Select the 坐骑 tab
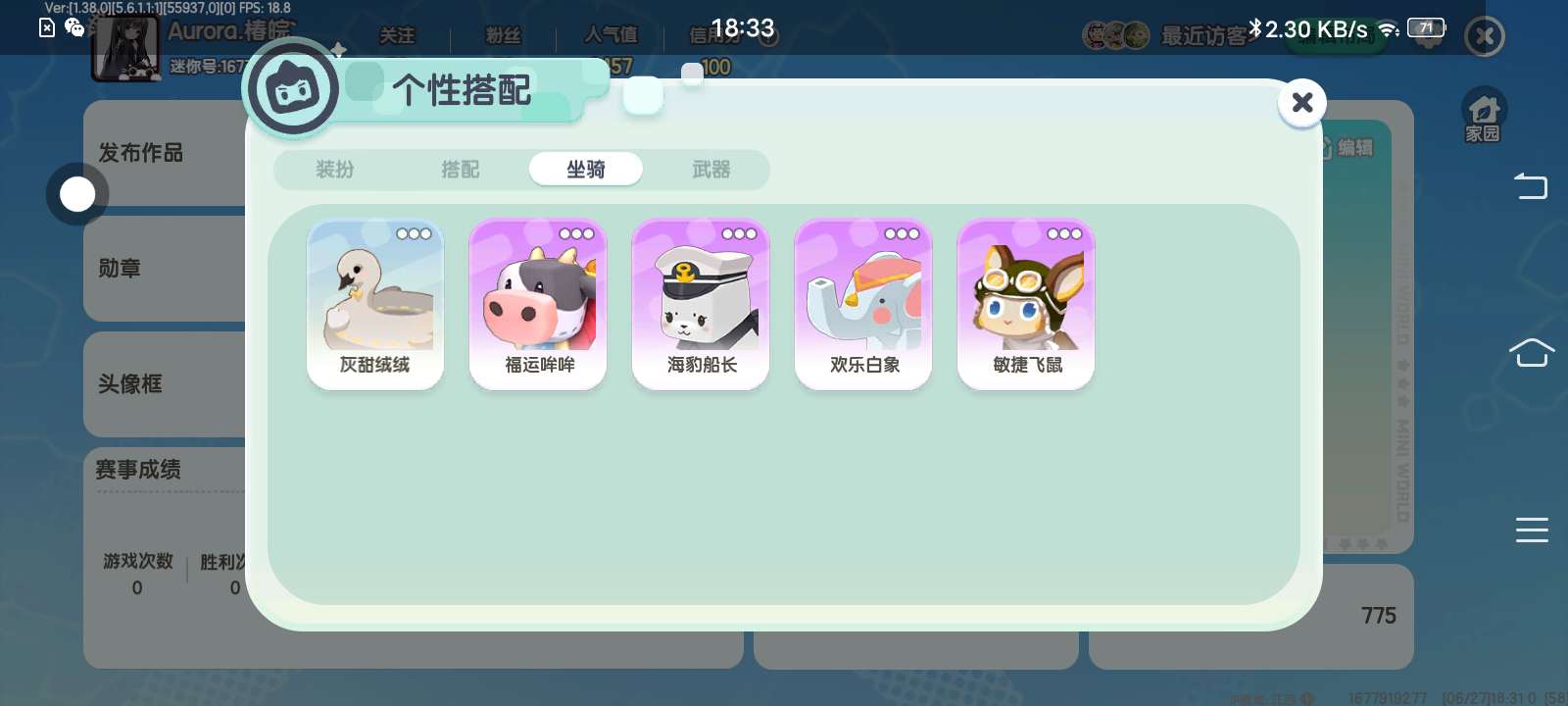Image resolution: width=1568 pixels, height=706 pixels. (x=586, y=169)
